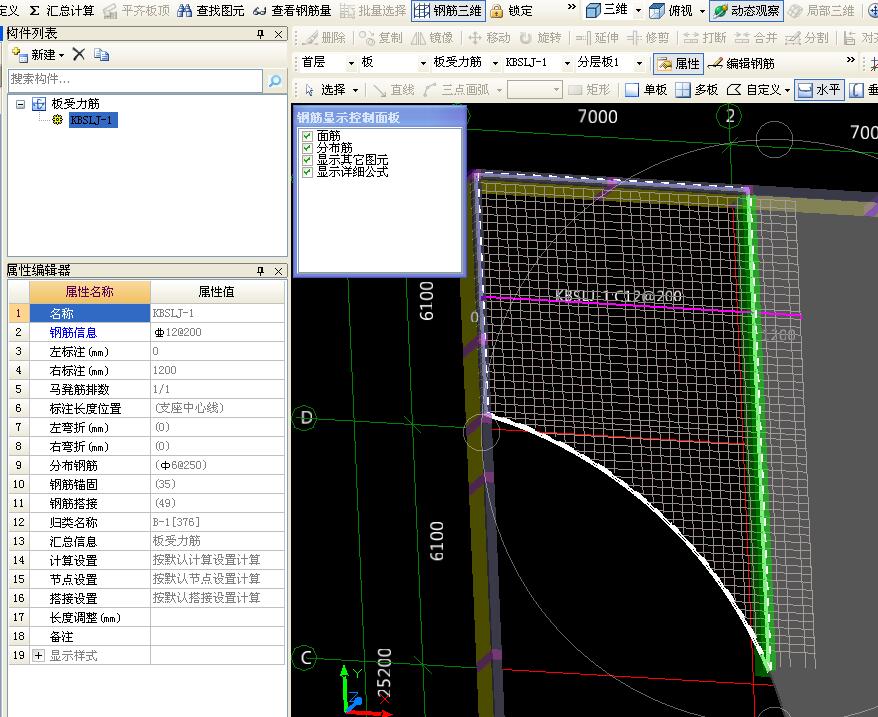Uncheck the 面筋 checkbox
The width and height of the screenshot is (878, 717).
[x=307, y=136]
